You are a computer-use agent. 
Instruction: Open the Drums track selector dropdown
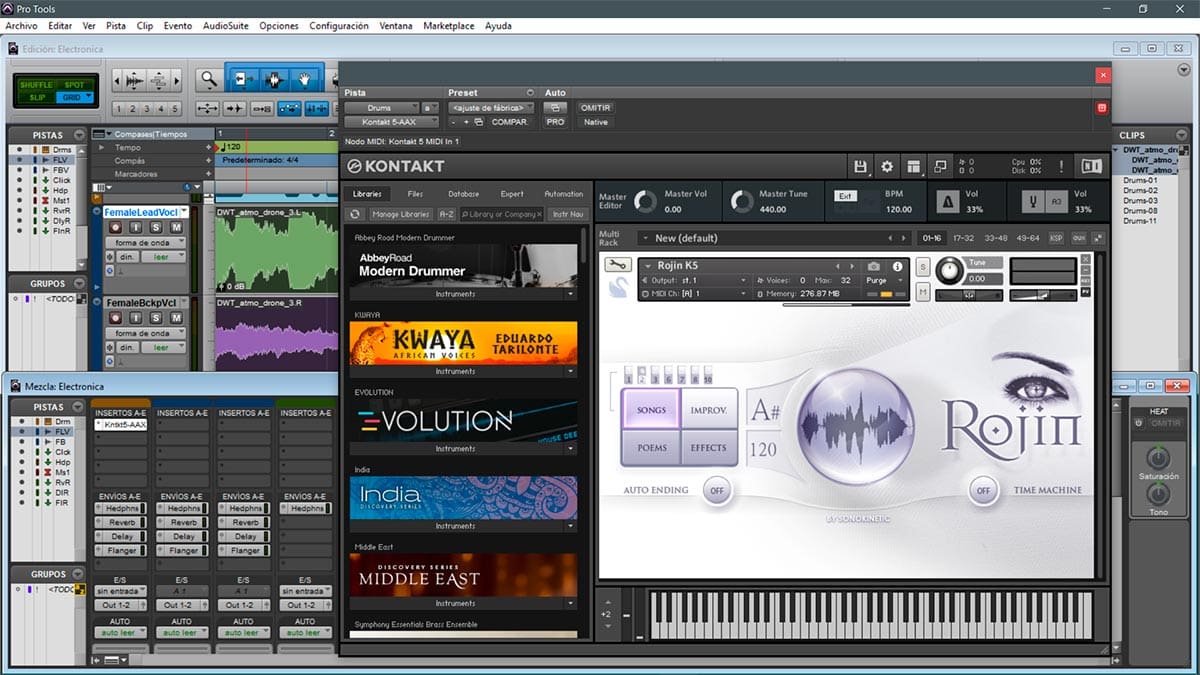[381, 107]
